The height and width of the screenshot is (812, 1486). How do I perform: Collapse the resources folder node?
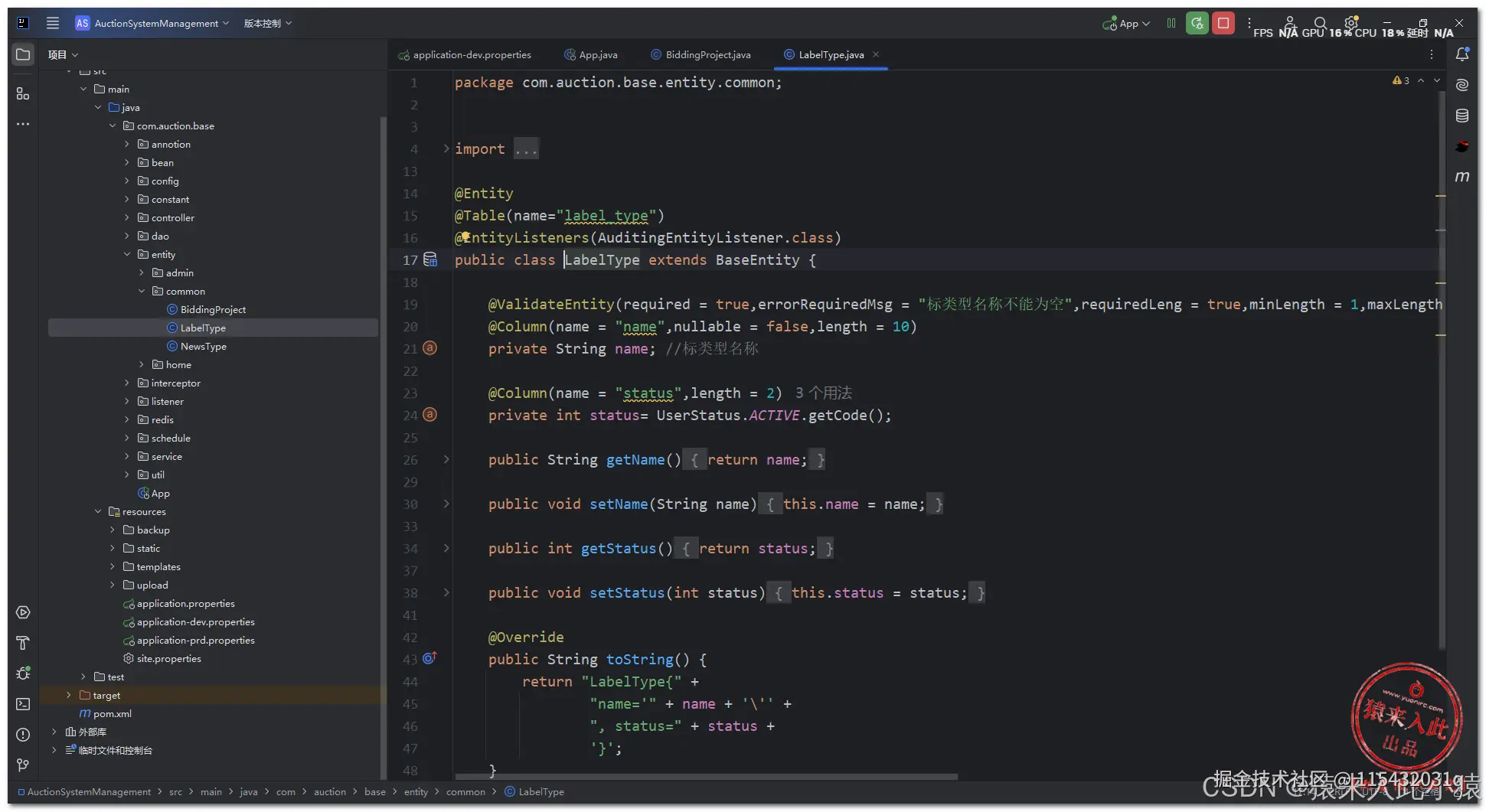pyautogui.click(x=98, y=511)
